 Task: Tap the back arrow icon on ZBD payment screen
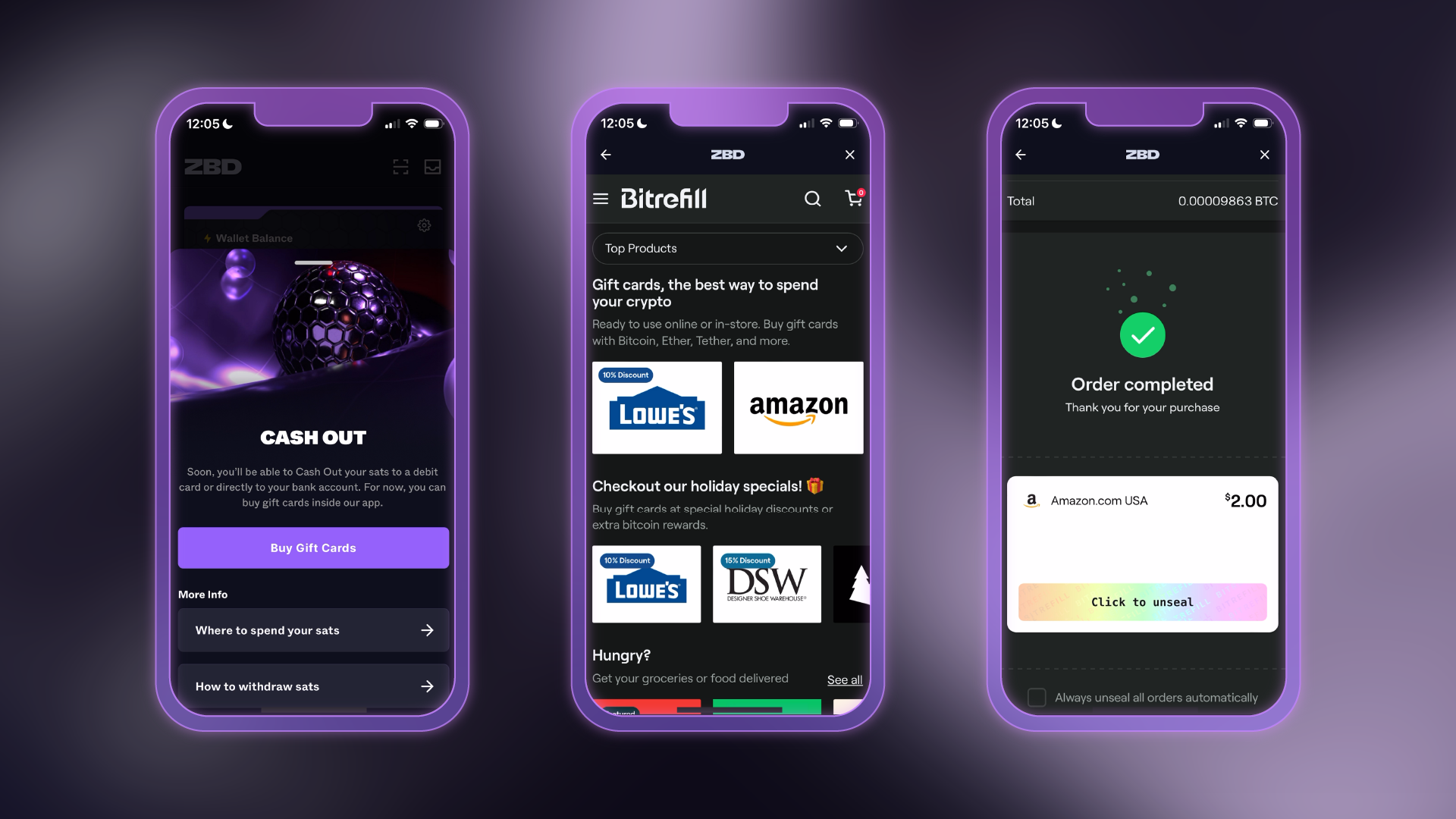(x=1021, y=154)
